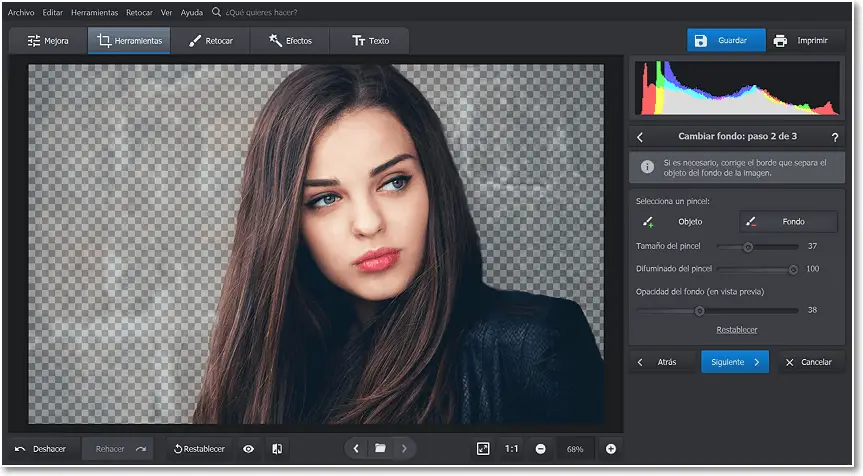This screenshot has width=863, height=476.
Task: Adjust the Opacidad del fondo slider
Action: click(717, 311)
